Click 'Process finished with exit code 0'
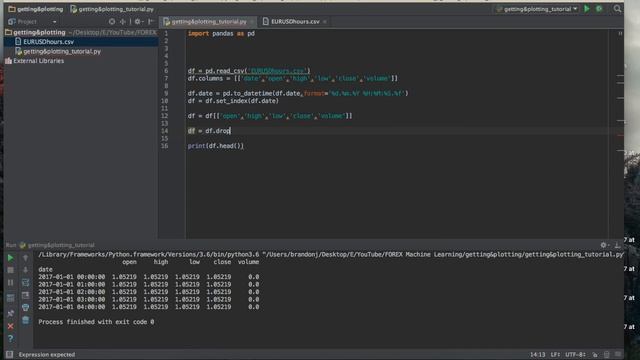 [96, 322]
